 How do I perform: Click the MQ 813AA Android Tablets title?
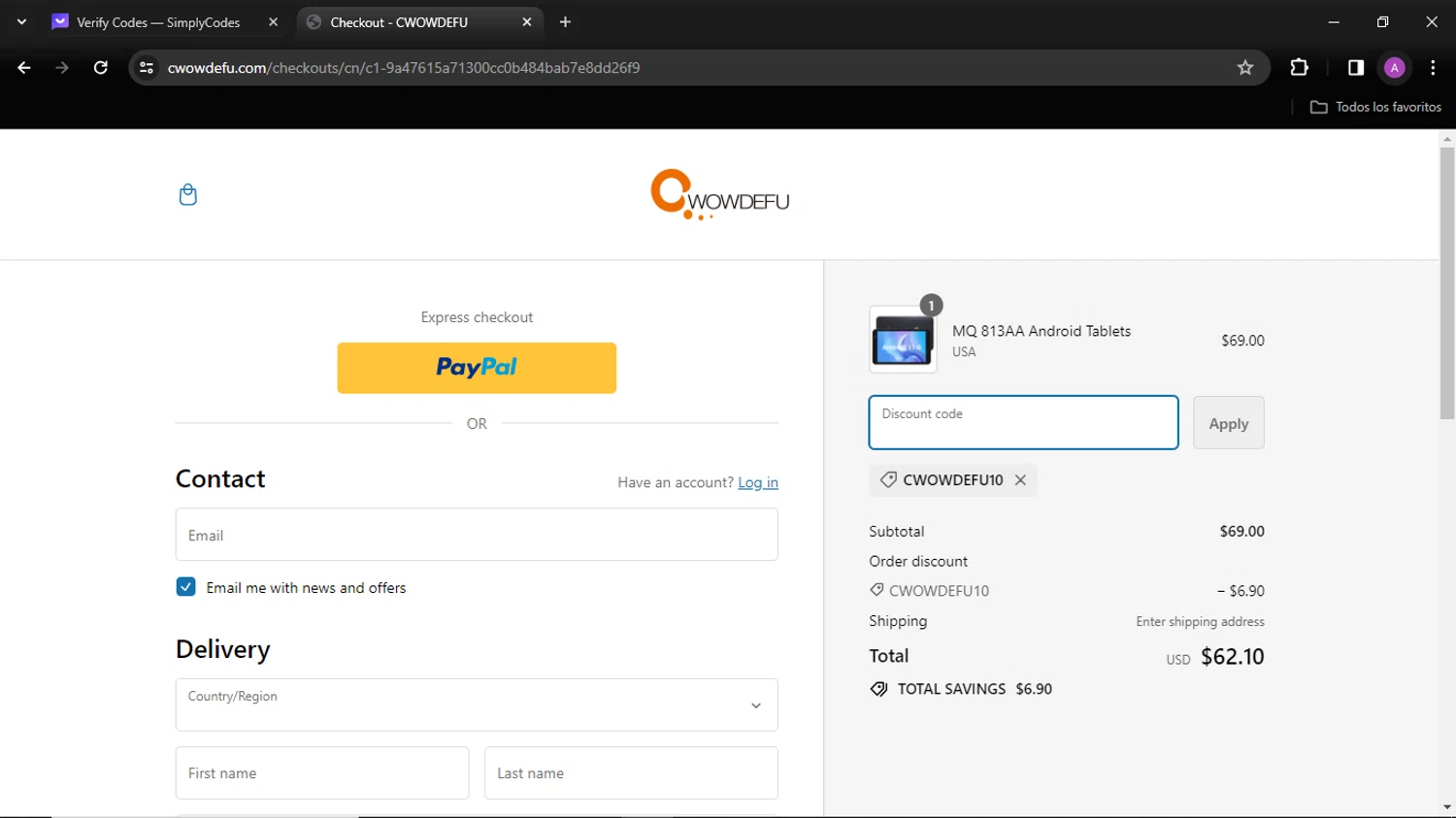pos(1042,331)
